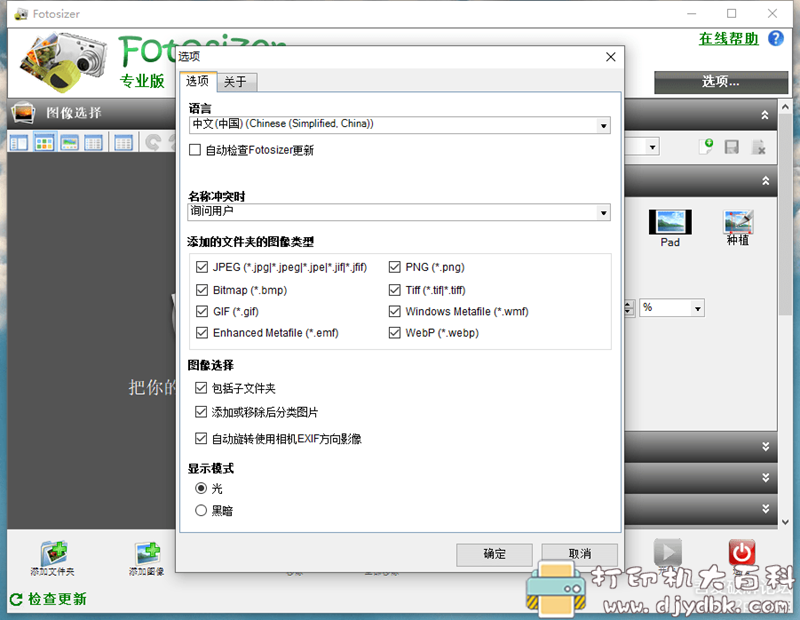800x620 pixels.
Task: Toggle Windows Metafile (*.wmf) checkbox
Action: click(394, 311)
